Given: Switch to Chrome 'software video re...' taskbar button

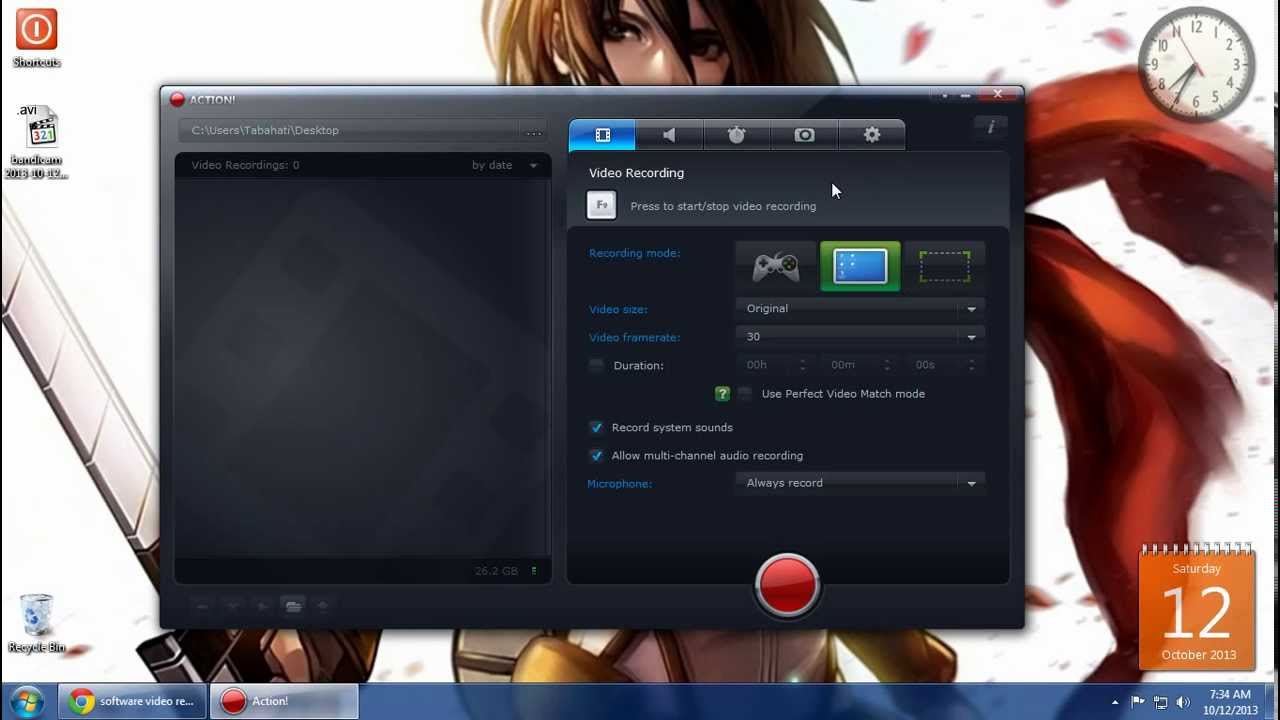Looking at the screenshot, I should coord(133,701).
